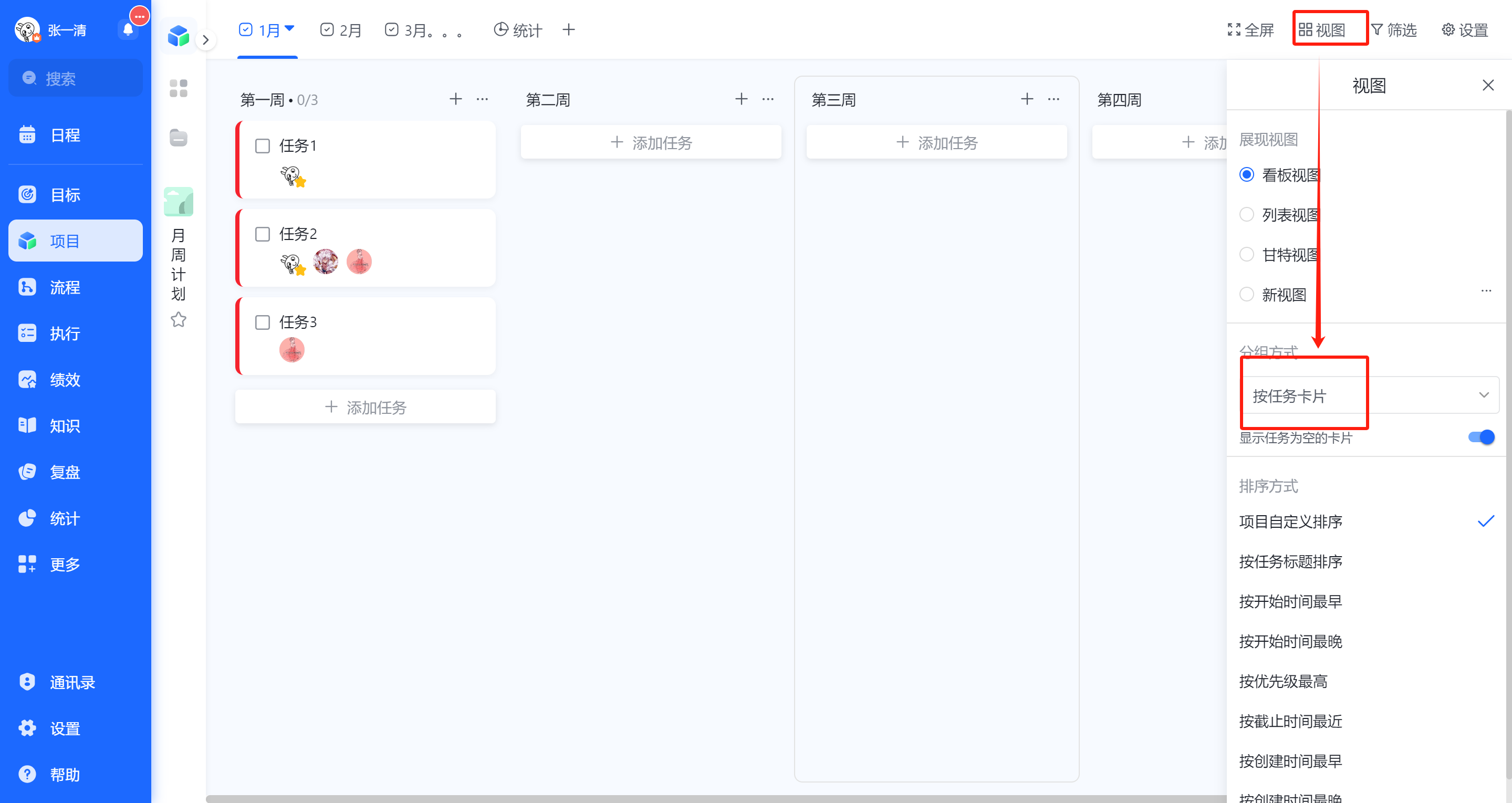Select the 列表视图 radio option
The width and height of the screenshot is (1512, 803).
click(1246, 214)
